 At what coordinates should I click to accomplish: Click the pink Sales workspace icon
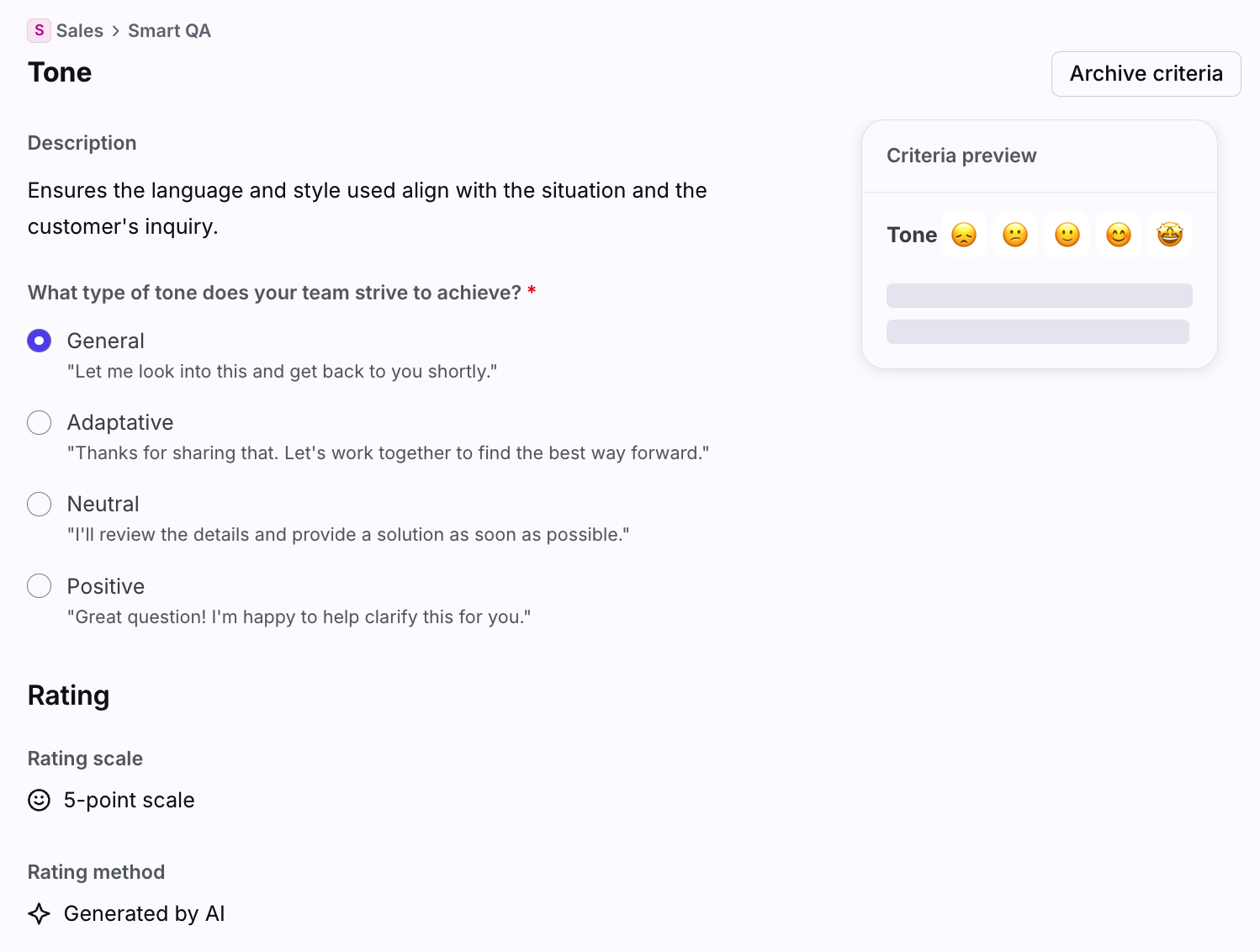[39, 30]
